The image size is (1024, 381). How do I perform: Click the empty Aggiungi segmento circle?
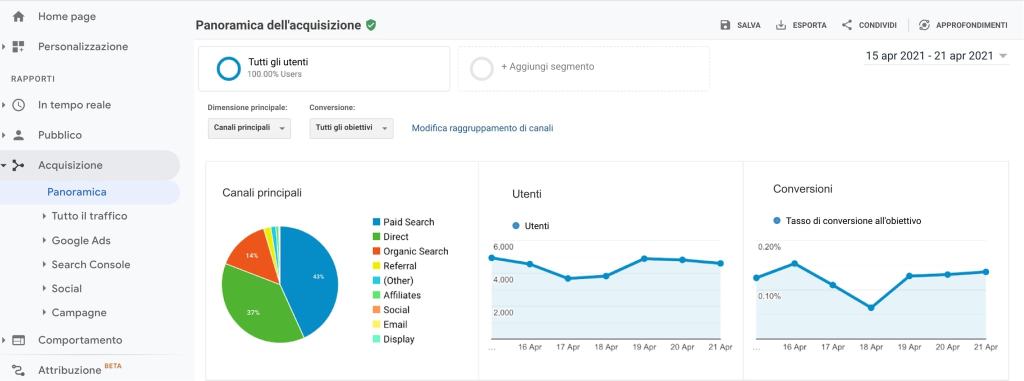(x=482, y=68)
